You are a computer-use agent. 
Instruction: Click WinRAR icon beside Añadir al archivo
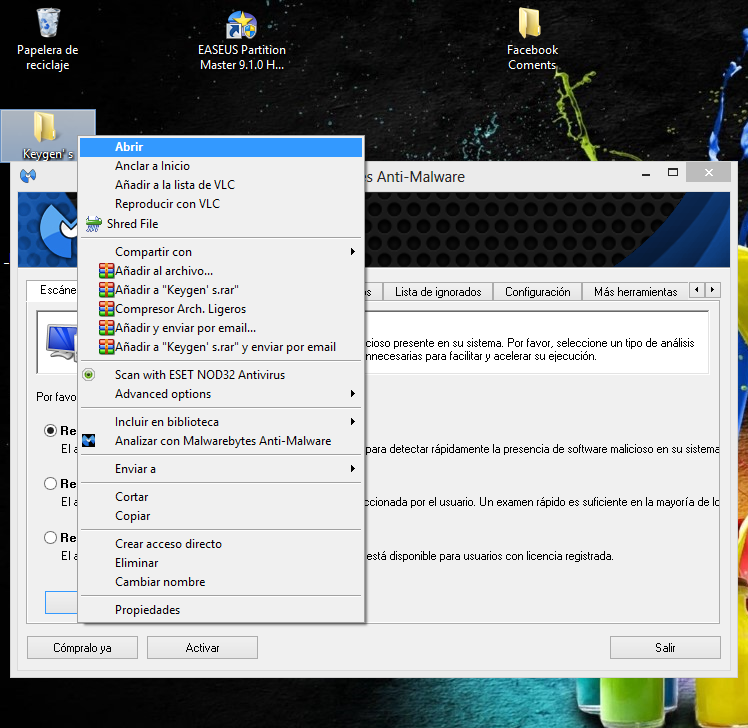click(106, 270)
